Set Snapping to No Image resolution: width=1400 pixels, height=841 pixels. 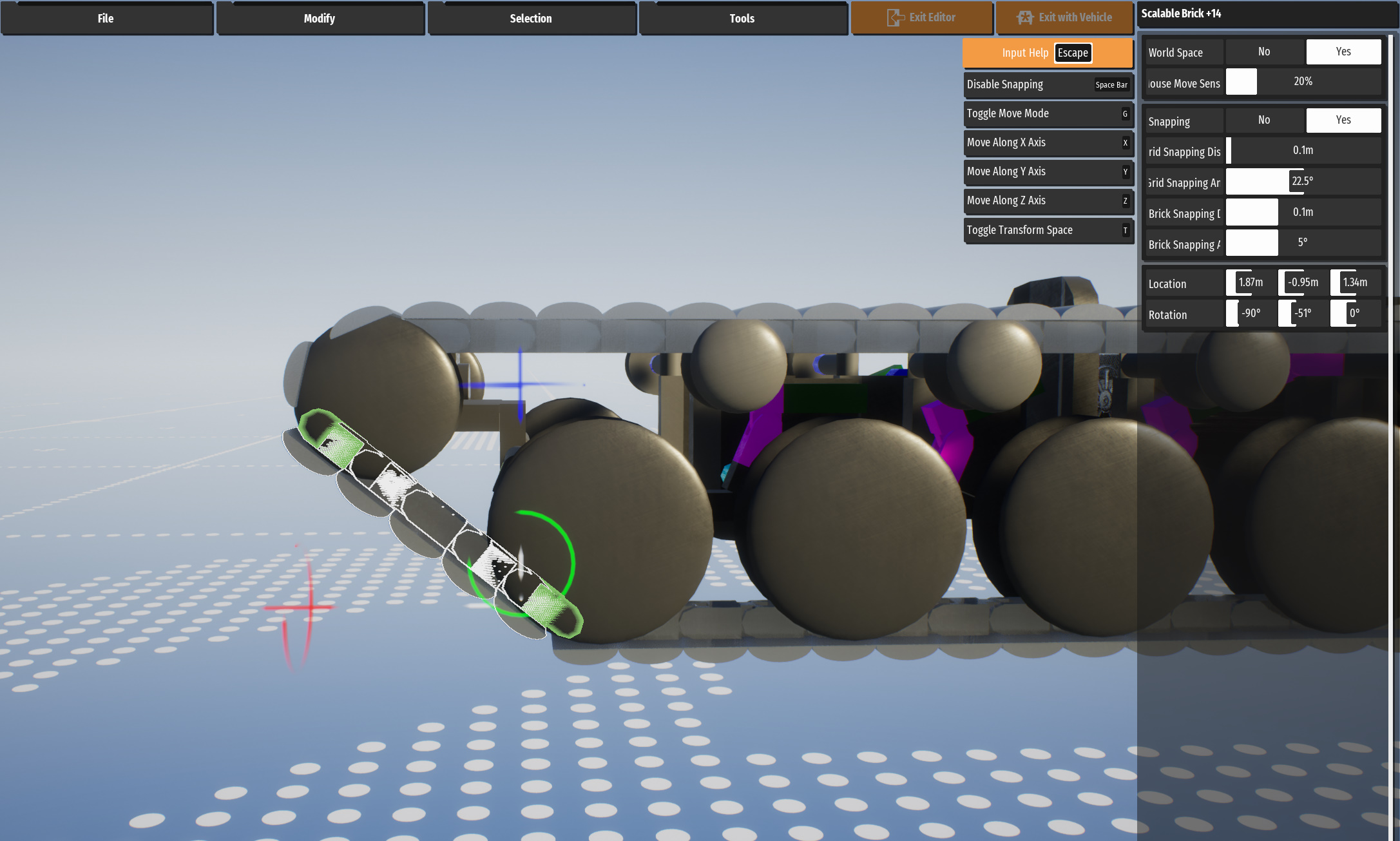click(x=1264, y=120)
